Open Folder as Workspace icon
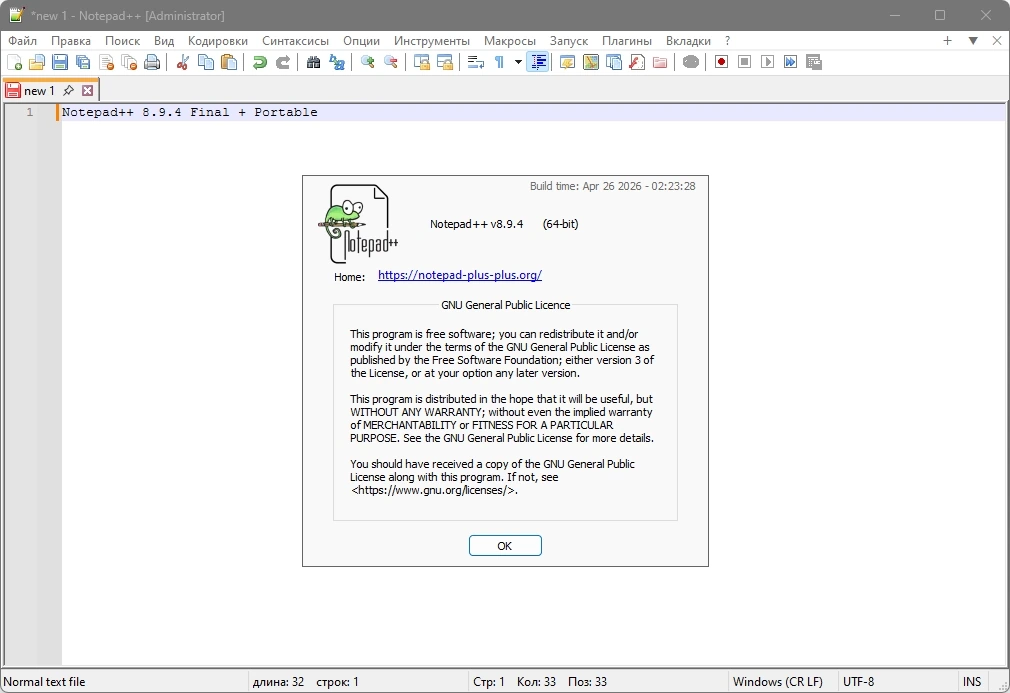This screenshot has width=1010, height=693. [660, 62]
